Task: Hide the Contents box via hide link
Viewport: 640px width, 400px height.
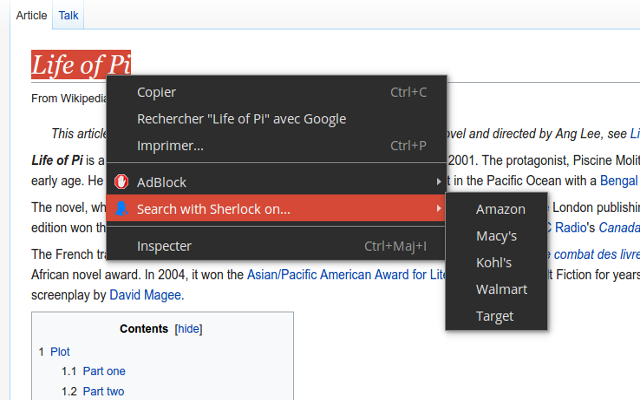Action: click(188, 329)
